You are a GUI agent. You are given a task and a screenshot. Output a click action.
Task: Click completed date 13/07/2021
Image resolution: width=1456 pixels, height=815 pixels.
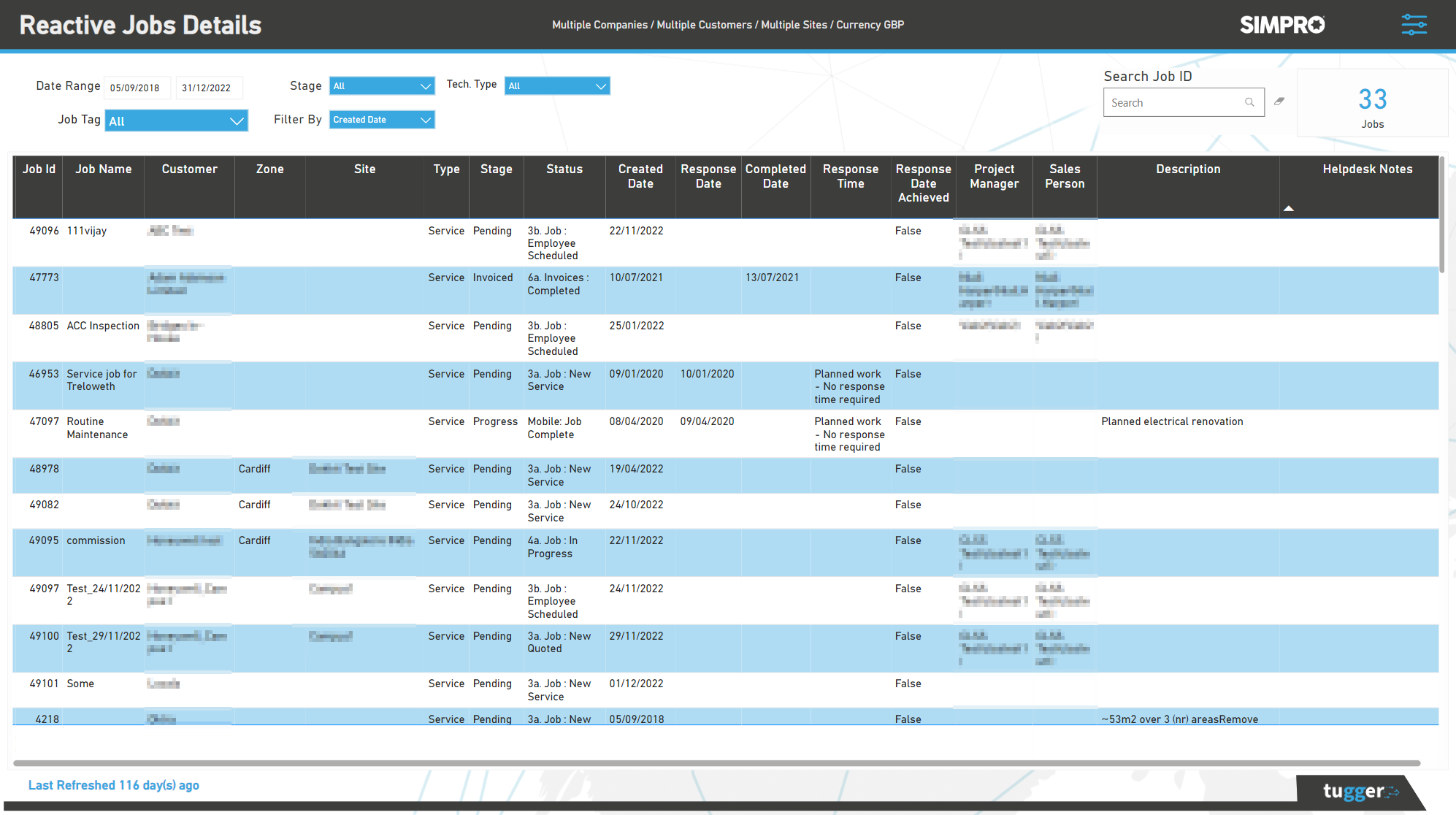pos(772,278)
